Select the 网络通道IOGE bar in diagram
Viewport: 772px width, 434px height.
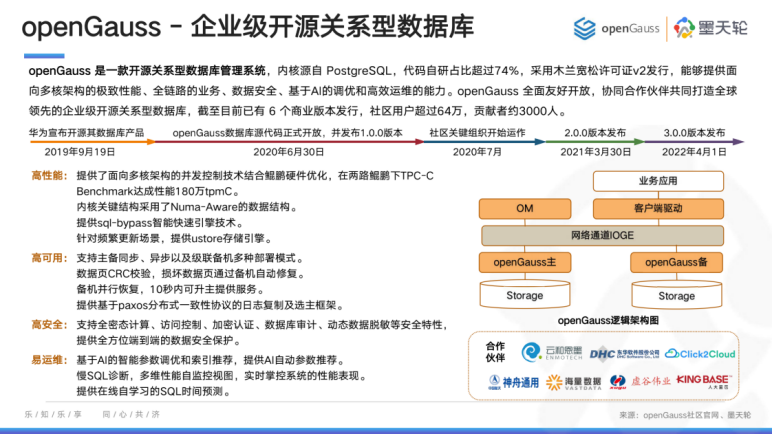pos(602,235)
